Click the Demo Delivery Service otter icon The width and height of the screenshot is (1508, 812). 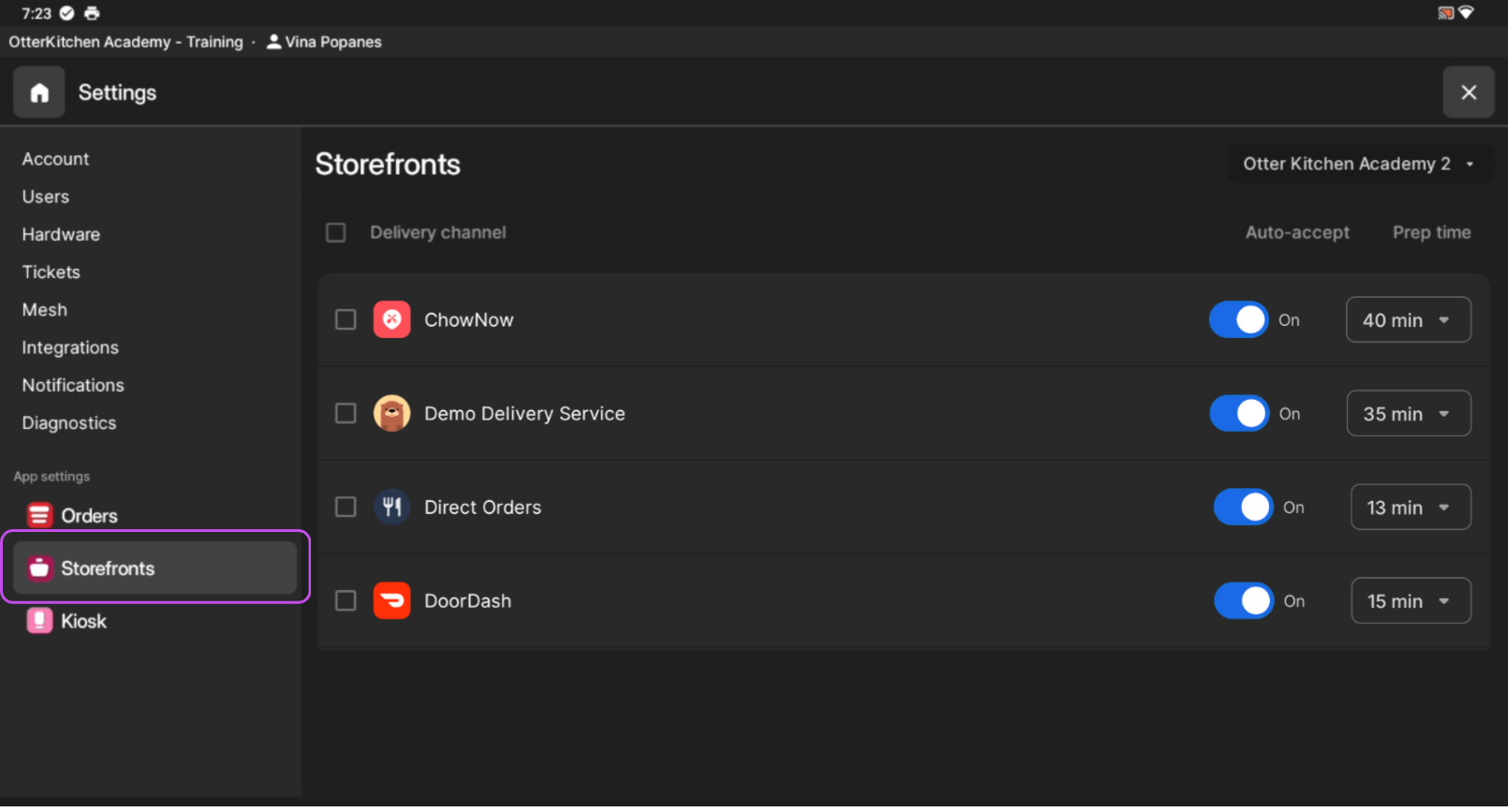tap(392, 413)
